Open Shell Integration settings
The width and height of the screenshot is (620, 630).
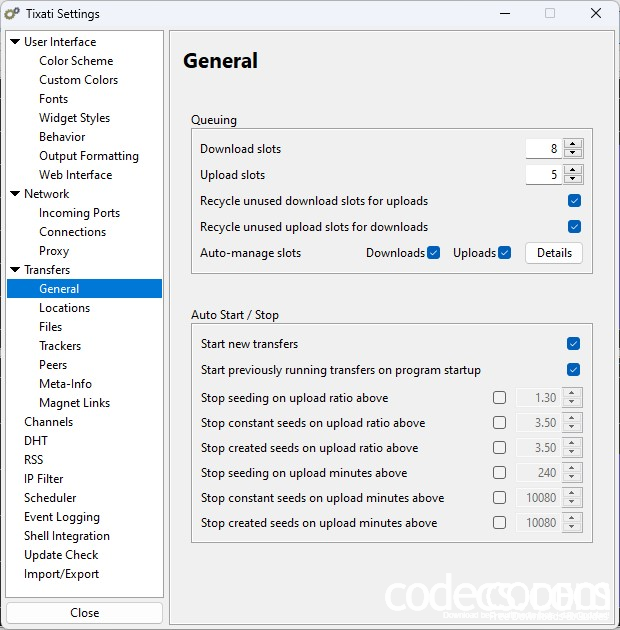tap(67, 536)
